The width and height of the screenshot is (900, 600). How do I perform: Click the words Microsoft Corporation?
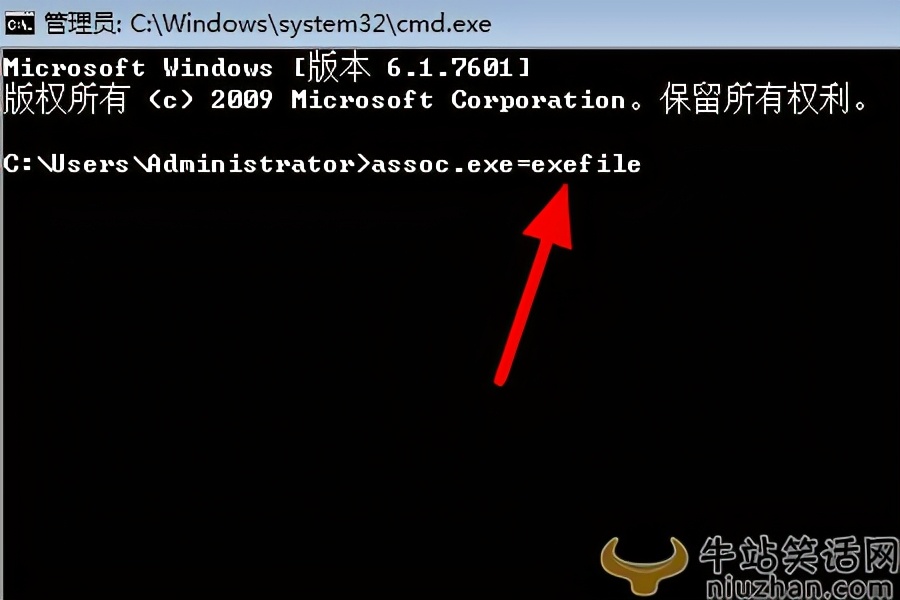[458, 100]
